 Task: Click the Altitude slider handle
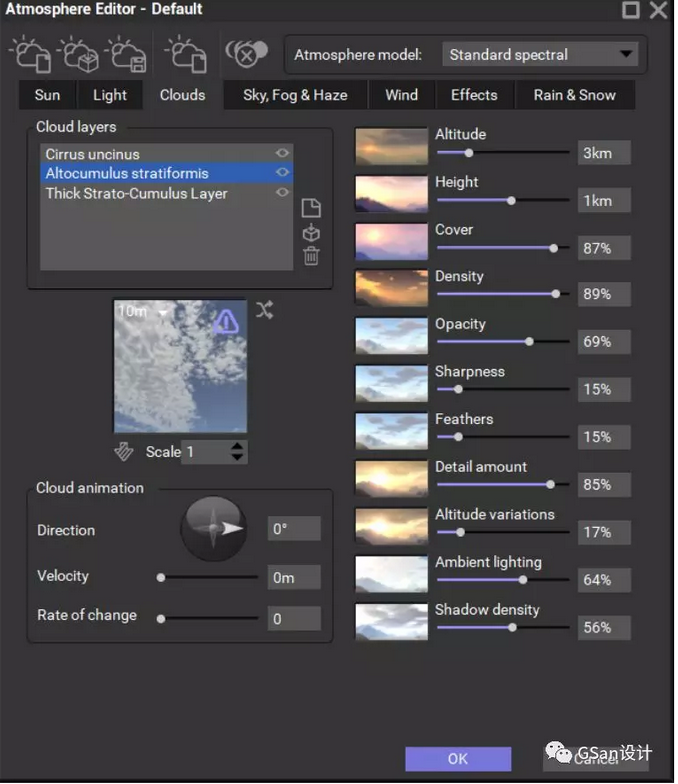point(468,153)
